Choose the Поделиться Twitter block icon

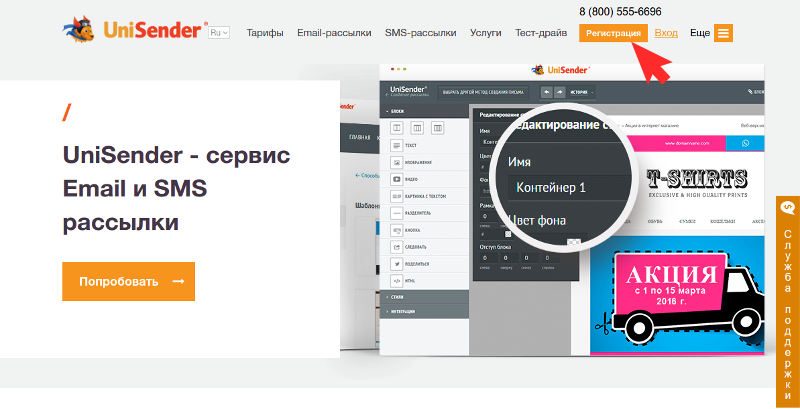click(x=396, y=264)
